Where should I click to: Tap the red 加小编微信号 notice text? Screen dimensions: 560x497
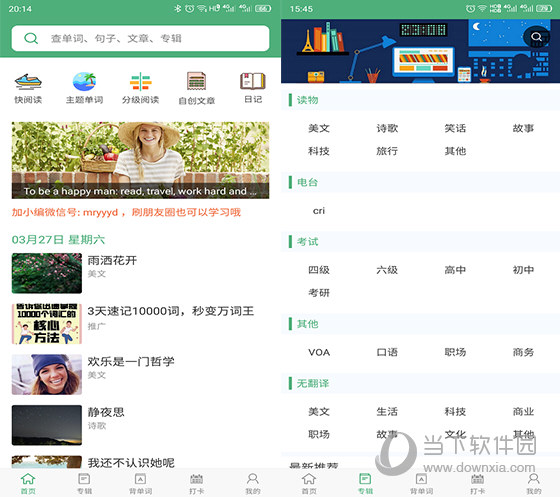126,212
